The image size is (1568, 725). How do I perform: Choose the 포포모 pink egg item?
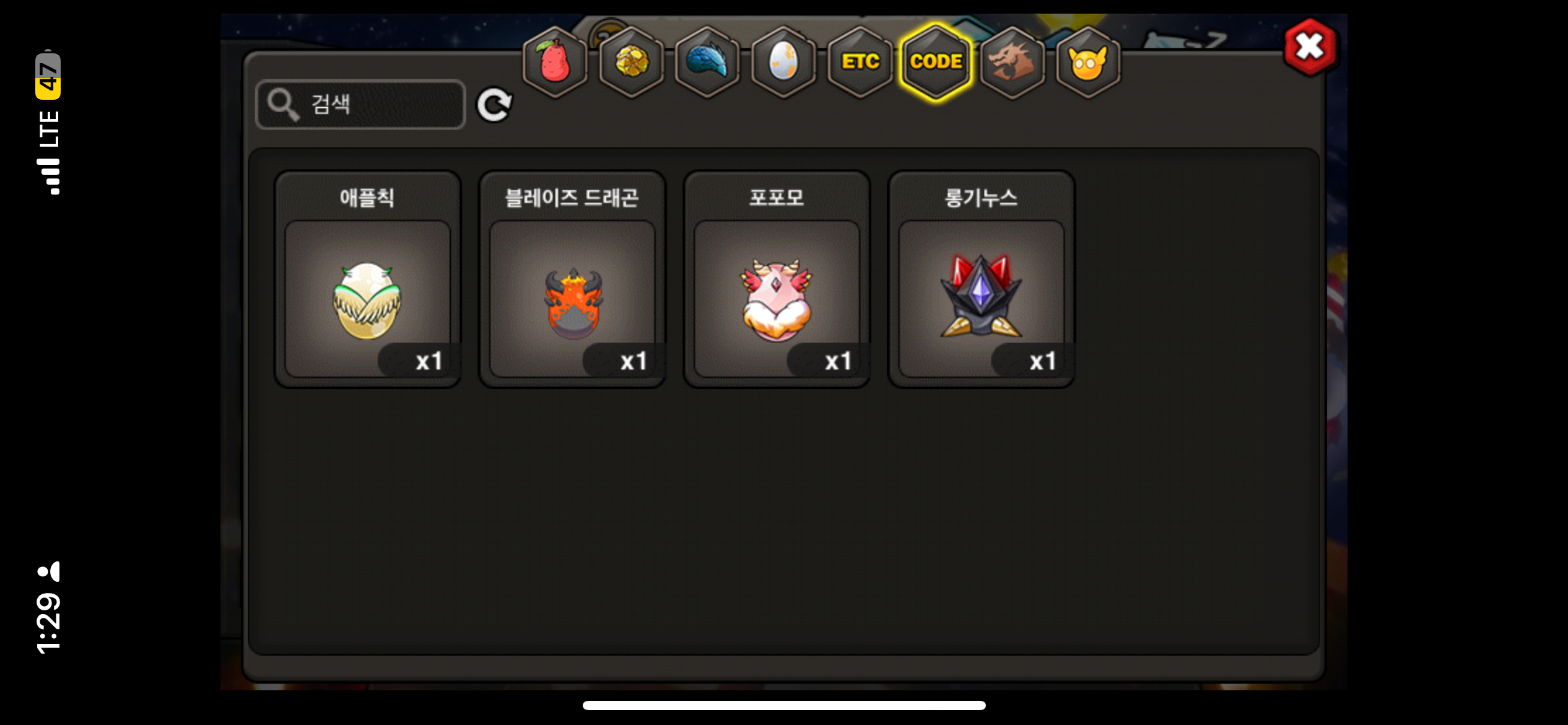point(777,298)
